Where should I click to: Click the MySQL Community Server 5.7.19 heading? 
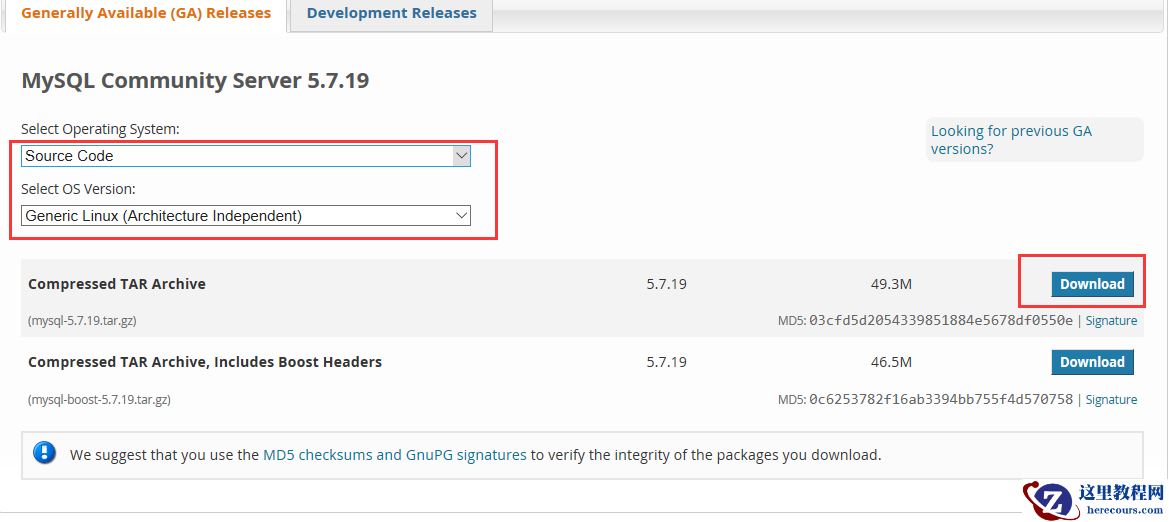click(195, 81)
